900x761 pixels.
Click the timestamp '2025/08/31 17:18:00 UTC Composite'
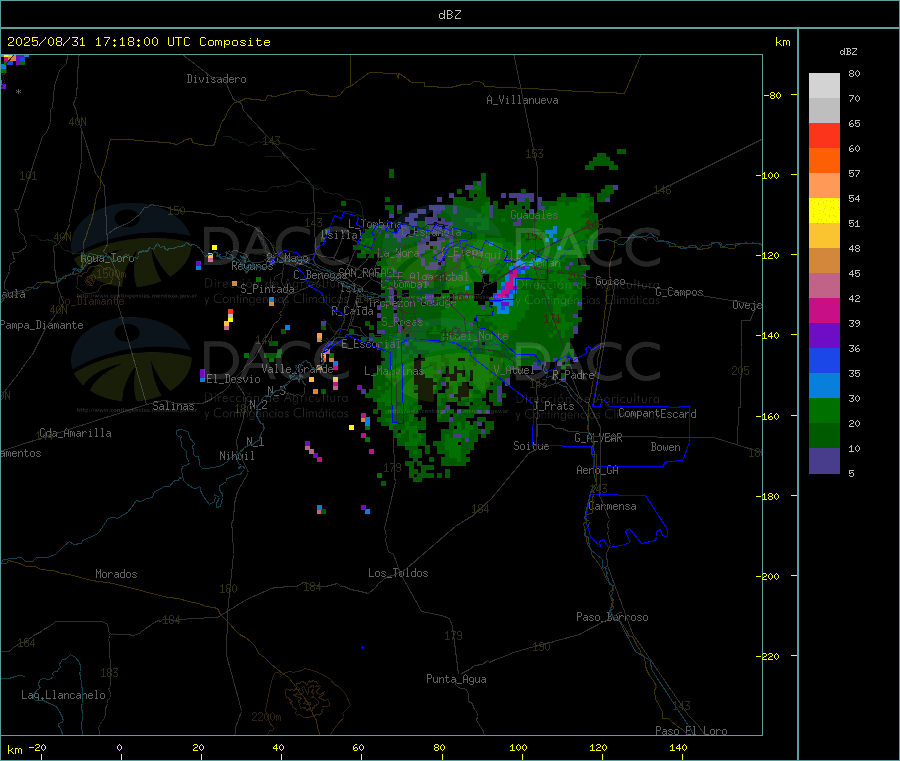point(138,42)
